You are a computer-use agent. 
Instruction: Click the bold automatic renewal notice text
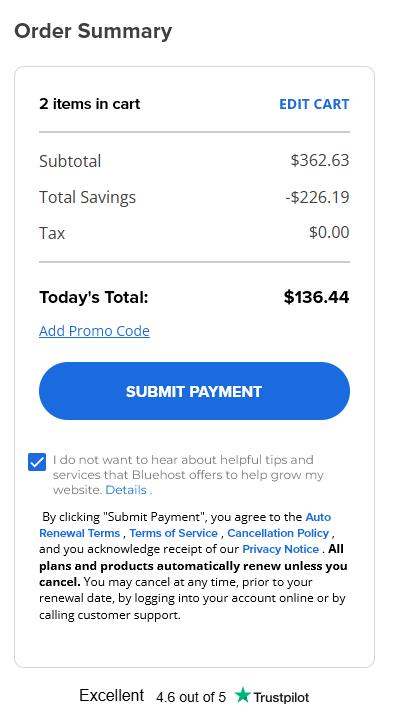pos(193,566)
